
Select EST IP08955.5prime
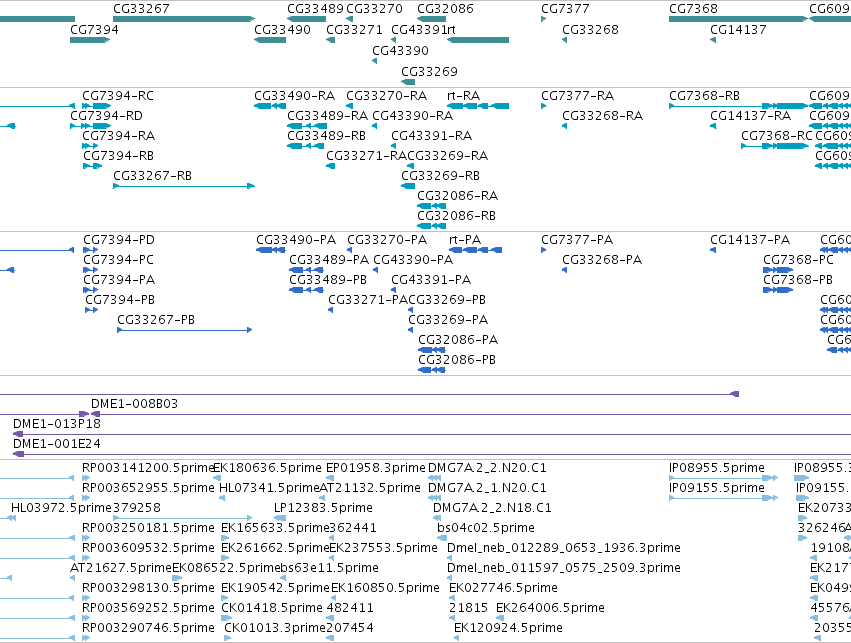click(723, 478)
